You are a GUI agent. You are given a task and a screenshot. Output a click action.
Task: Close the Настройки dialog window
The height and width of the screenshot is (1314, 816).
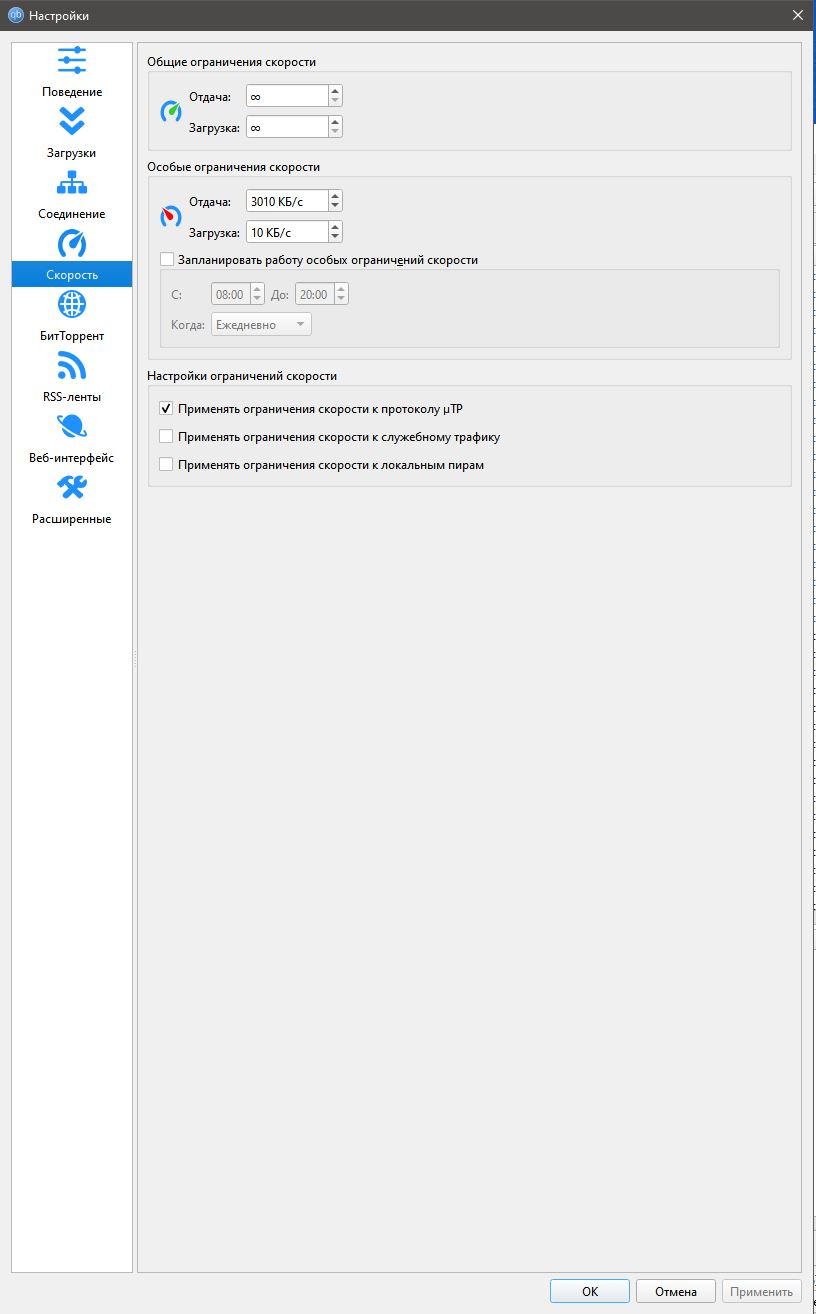click(797, 15)
